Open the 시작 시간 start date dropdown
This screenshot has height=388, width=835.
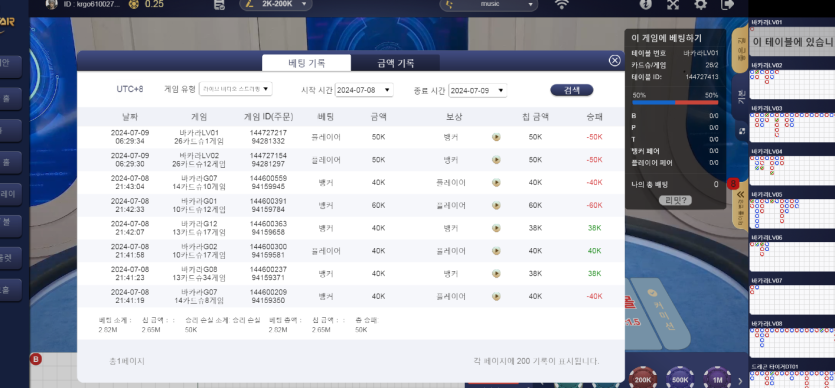click(x=364, y=90)
